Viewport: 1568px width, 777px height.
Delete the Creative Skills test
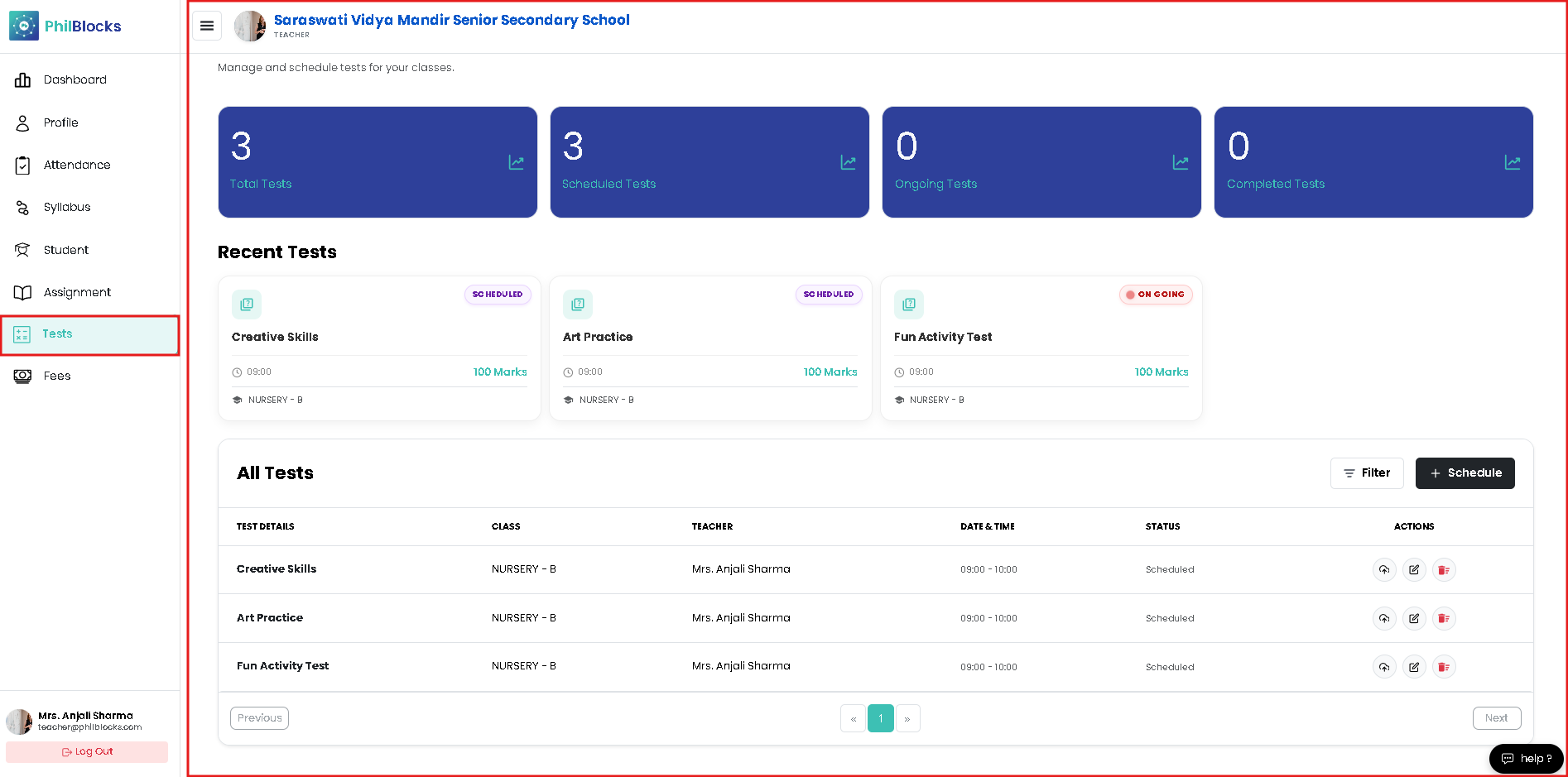pyautogui.click(x=1444, y=569)
